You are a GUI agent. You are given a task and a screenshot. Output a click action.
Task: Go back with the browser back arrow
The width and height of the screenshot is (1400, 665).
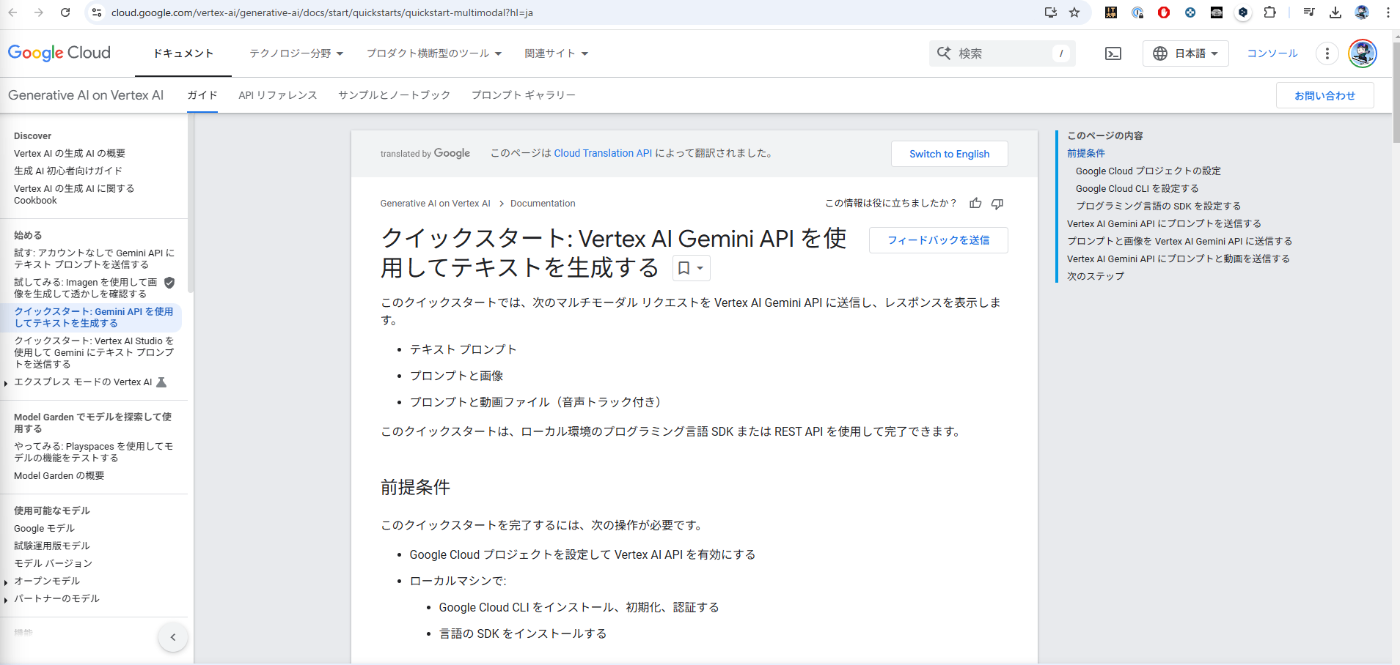coord(13,12)
